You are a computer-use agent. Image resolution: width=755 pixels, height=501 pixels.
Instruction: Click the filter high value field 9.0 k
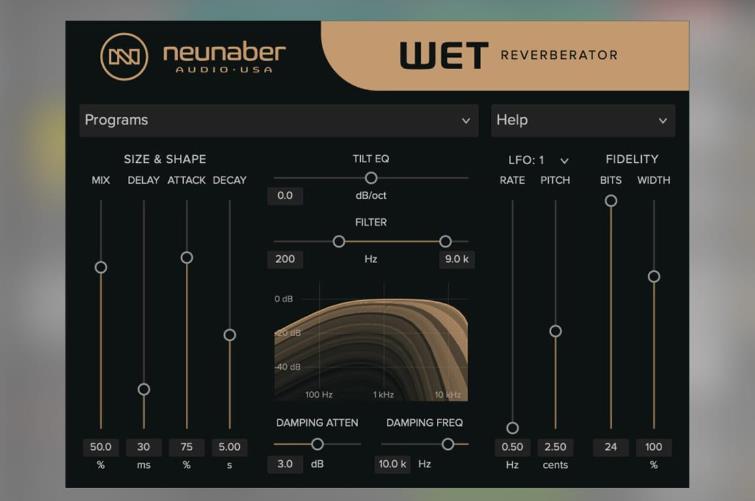click(x=456, y=259)
